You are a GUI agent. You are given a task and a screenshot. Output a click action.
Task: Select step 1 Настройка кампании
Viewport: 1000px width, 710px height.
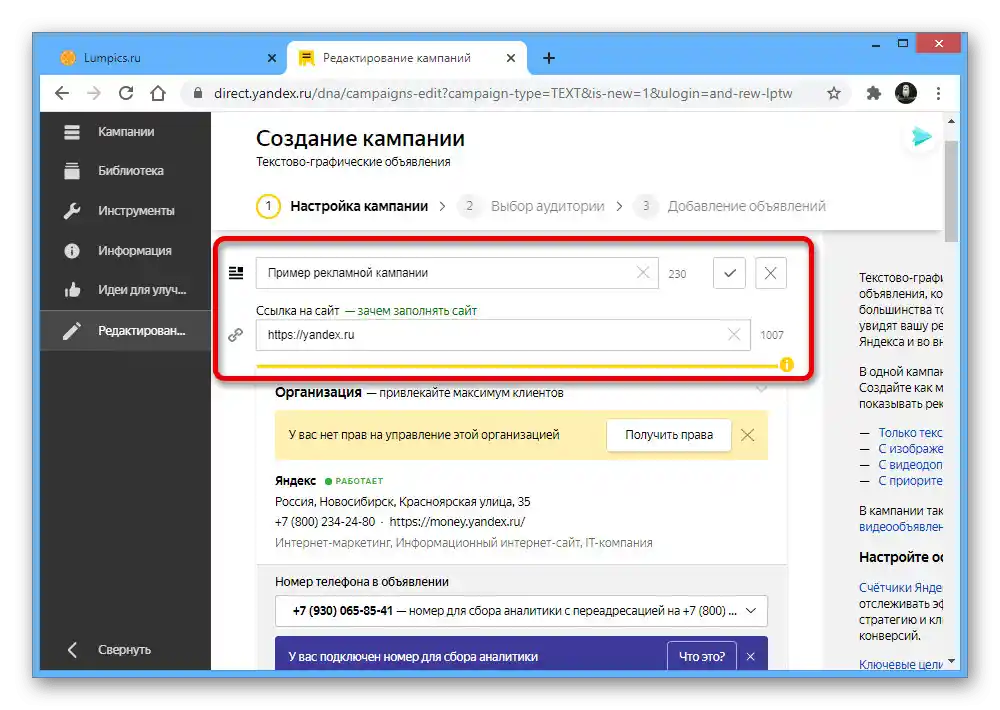(x=342, y=206)
